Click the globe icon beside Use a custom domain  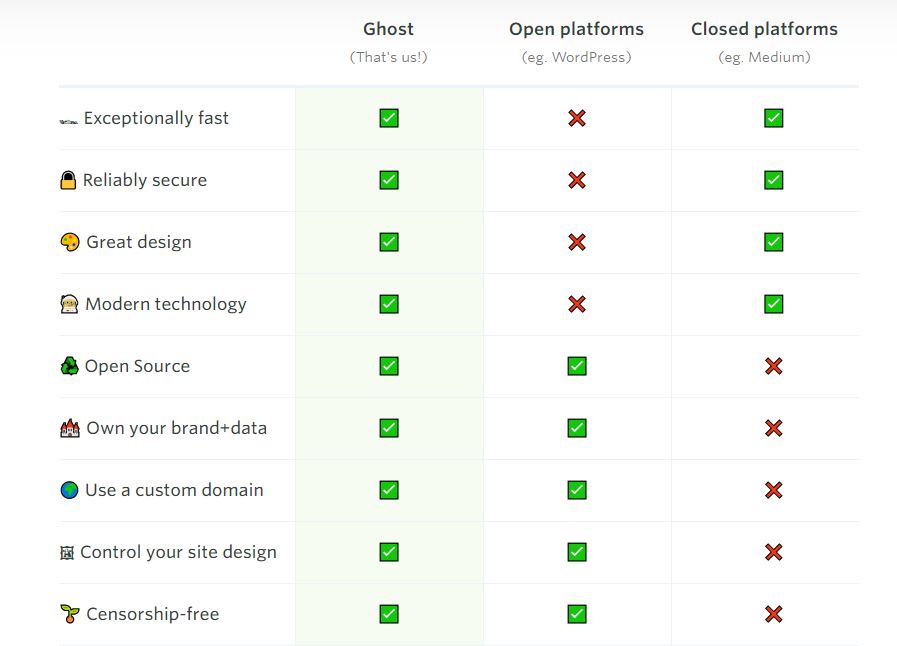pos(69,490)
